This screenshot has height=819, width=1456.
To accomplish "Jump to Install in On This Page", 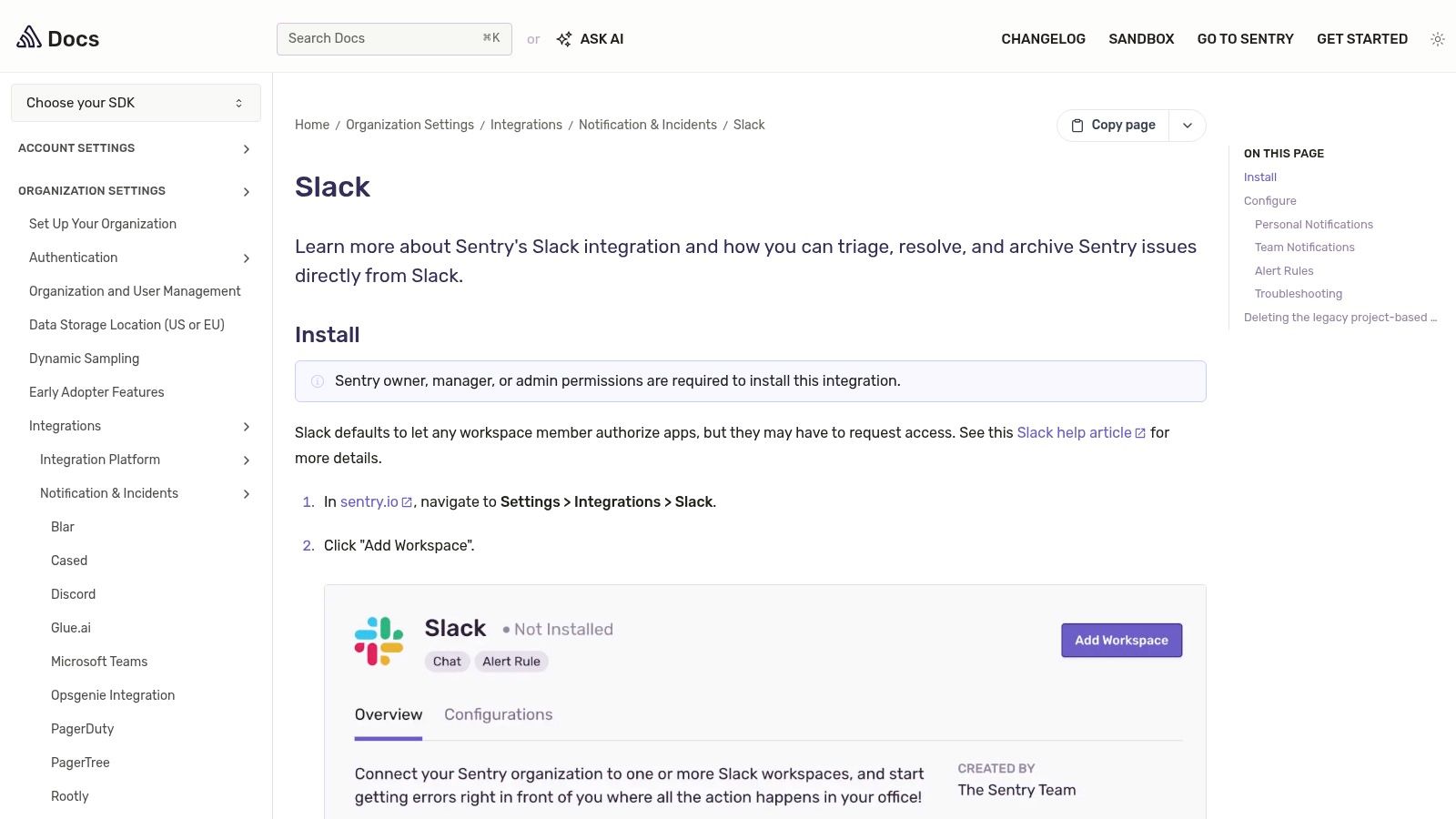I will click(1260, 177).
